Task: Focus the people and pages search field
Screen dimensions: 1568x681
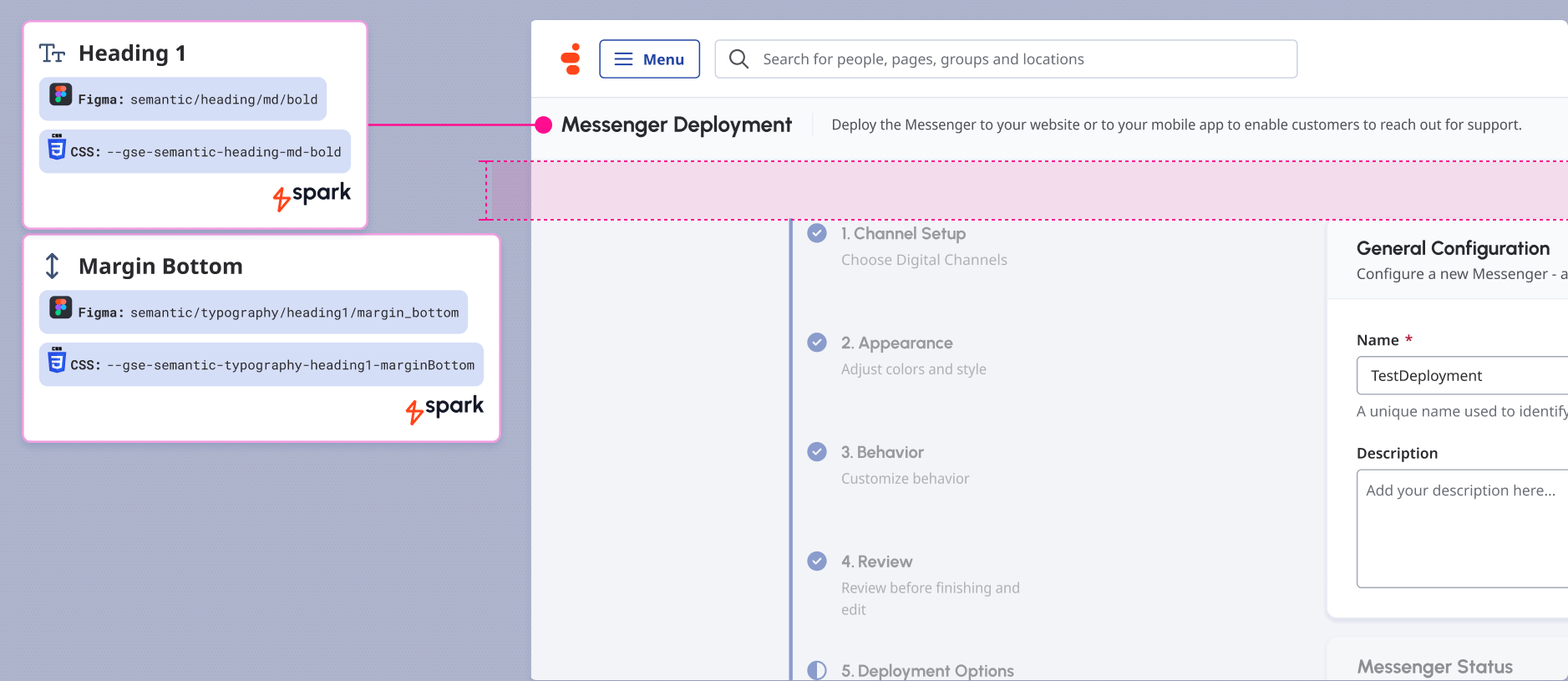Action: 1006,59
